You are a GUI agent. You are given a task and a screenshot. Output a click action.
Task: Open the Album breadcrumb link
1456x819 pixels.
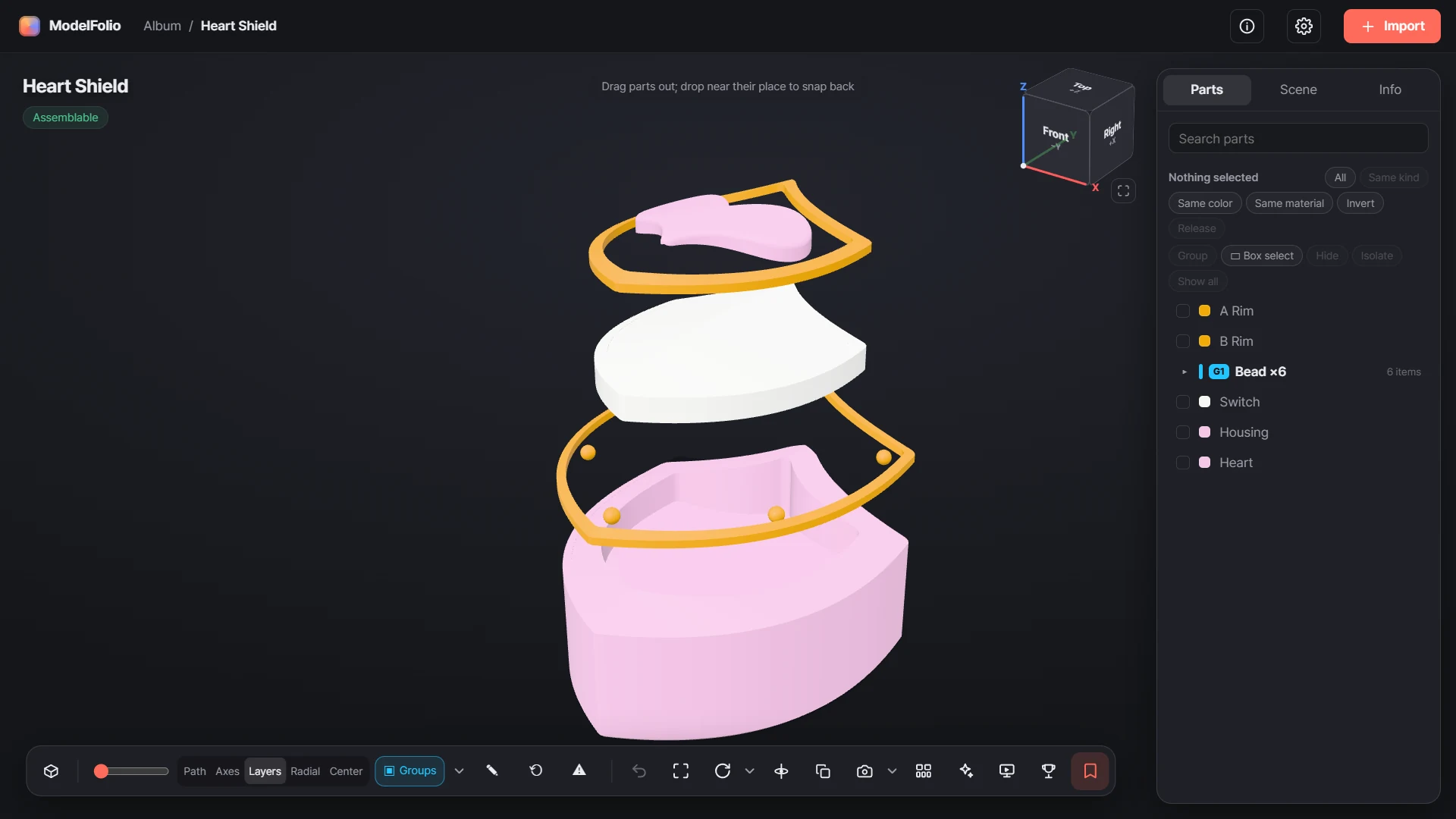coord(162,26)
